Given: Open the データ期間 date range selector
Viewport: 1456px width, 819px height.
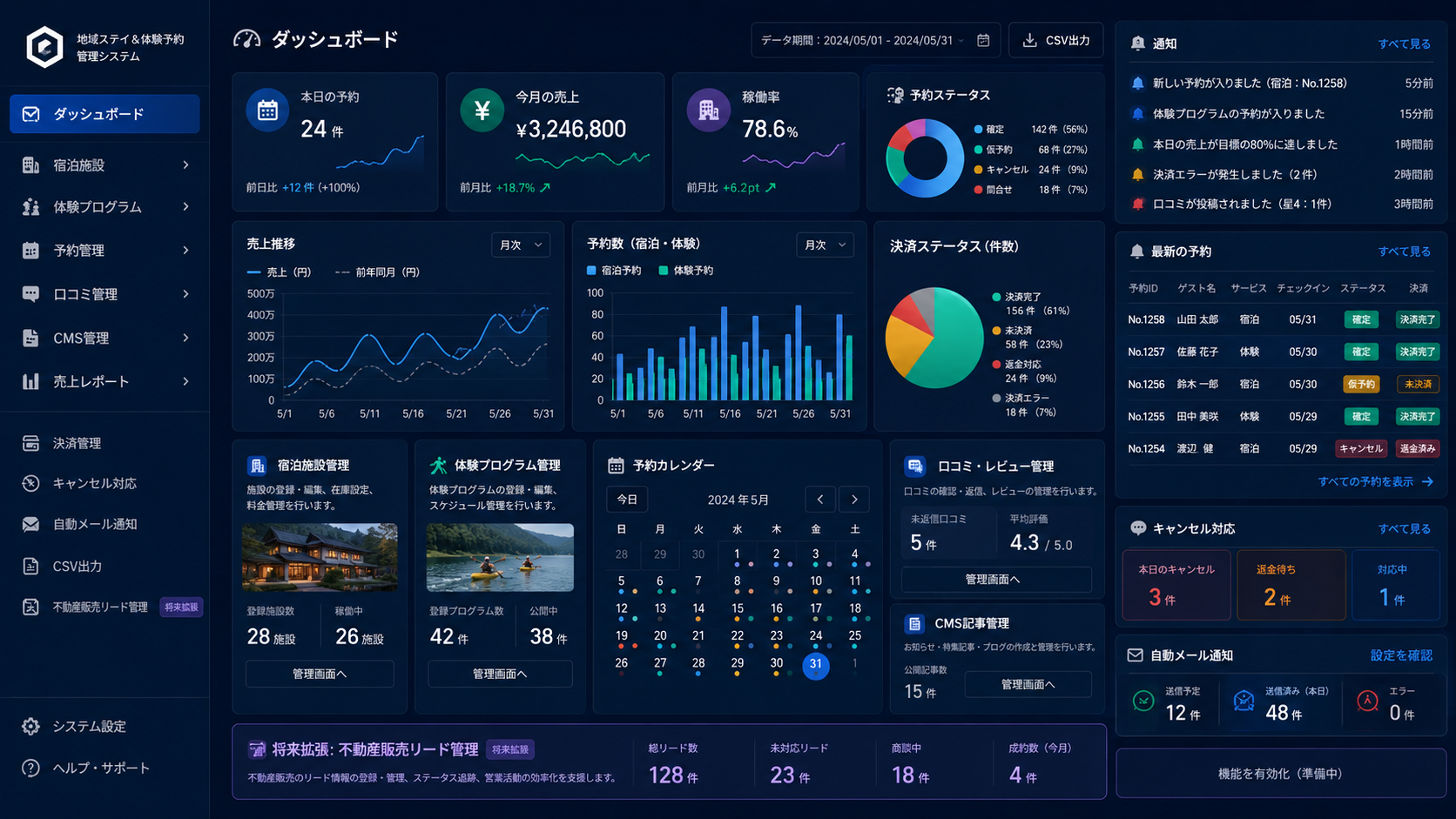Looking at the screenshot, I should tap(875, 40).
